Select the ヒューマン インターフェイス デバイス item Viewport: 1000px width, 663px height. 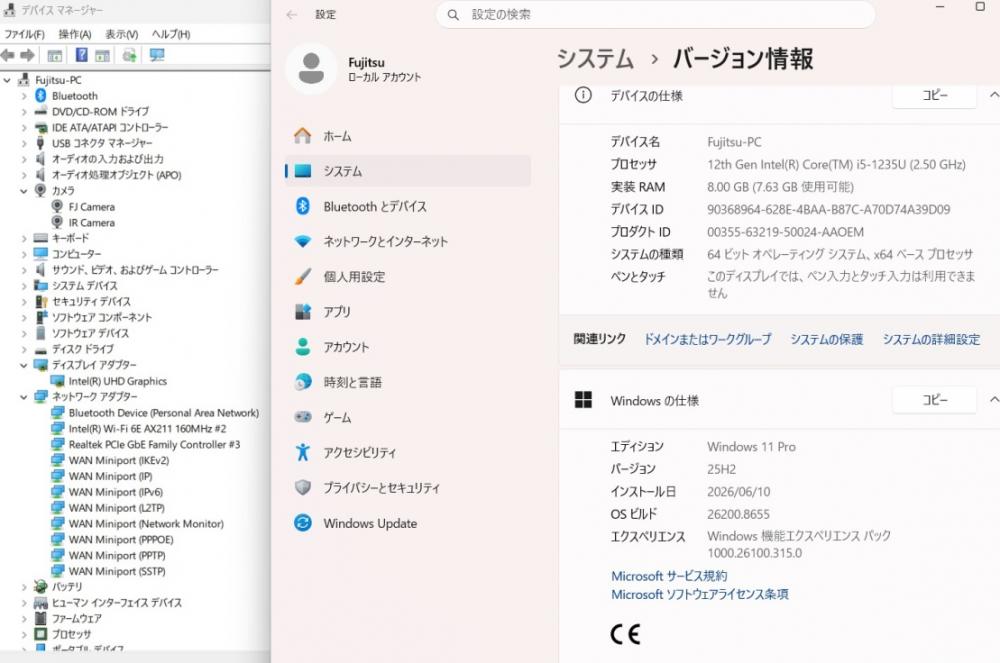117,602
